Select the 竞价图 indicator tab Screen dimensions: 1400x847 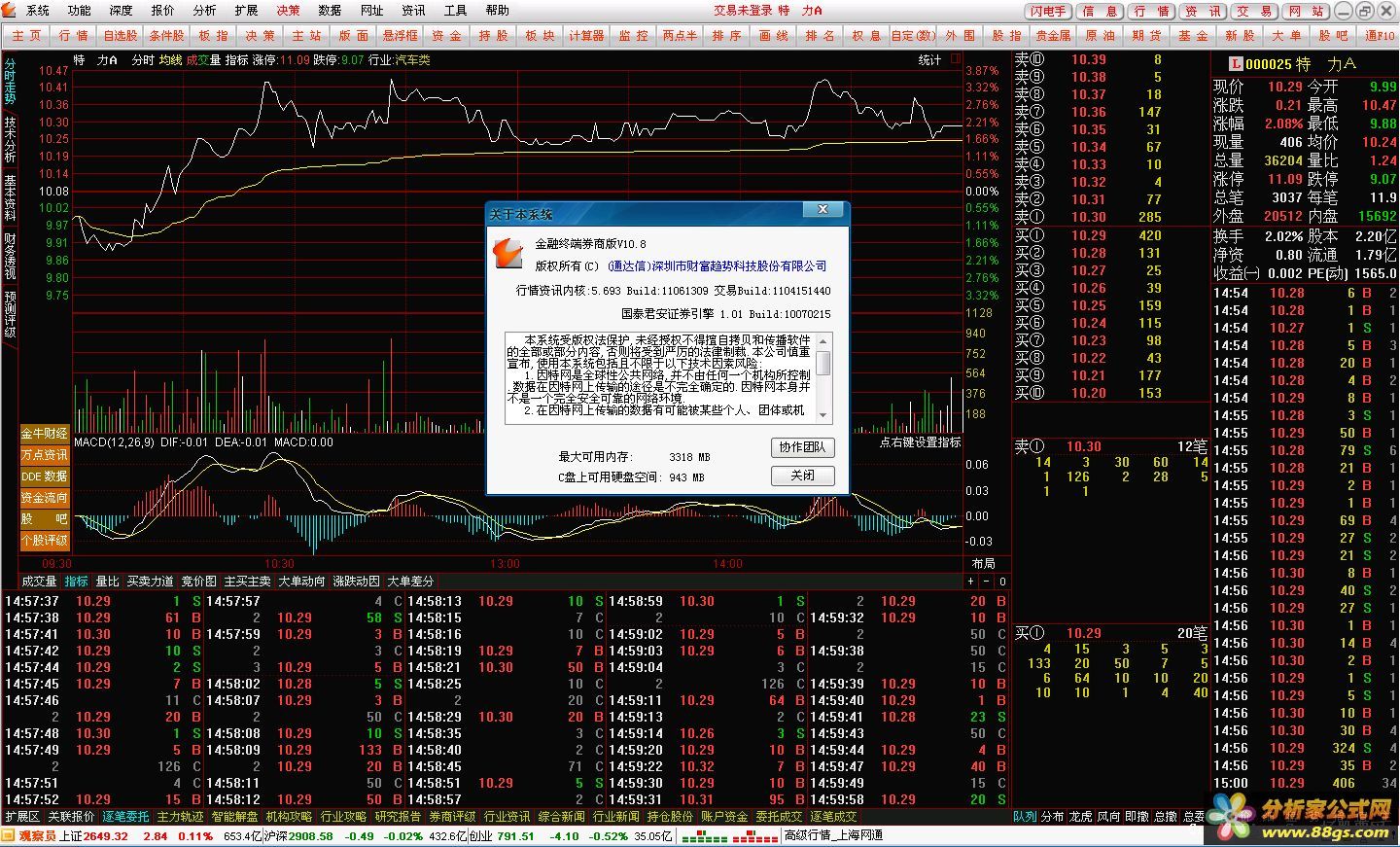(198, 581)
